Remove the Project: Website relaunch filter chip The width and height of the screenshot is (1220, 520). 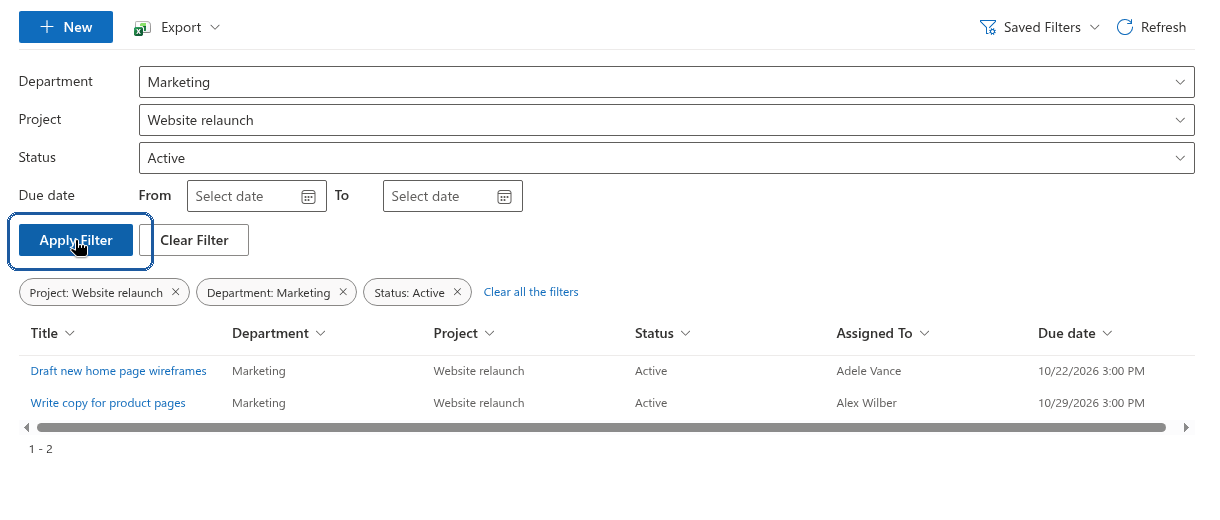click(x=176, y=292)
